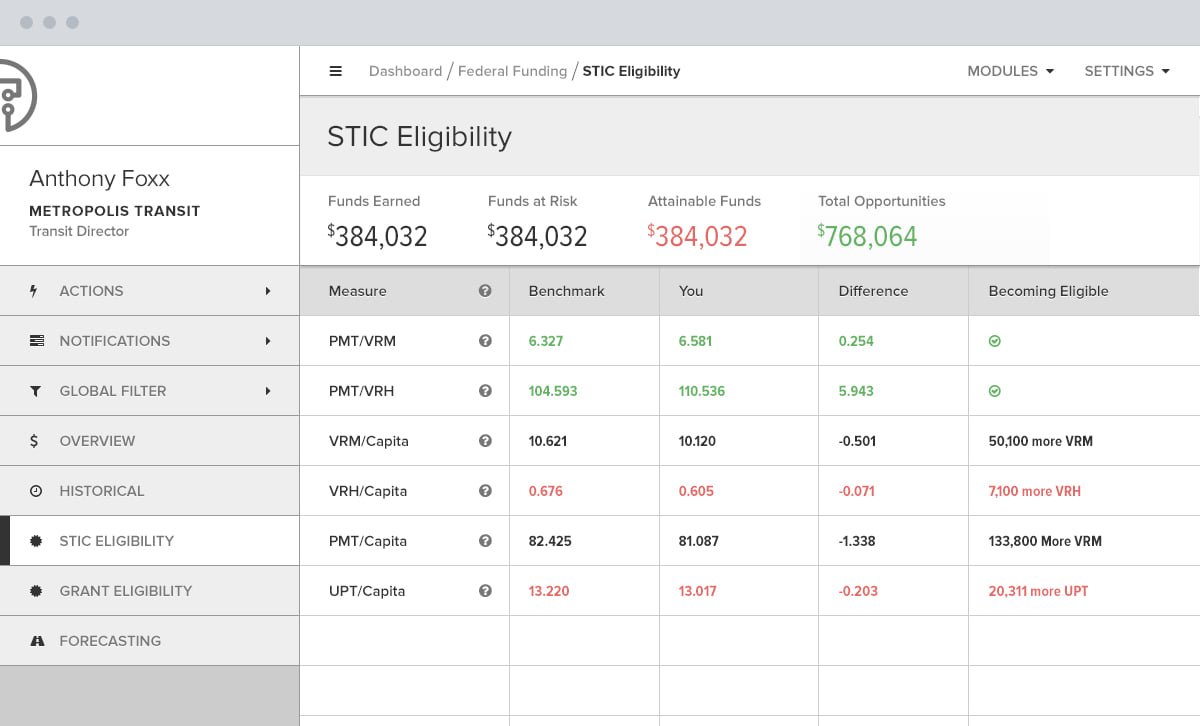Viewport: 1200px width, 726px height.
Task: Click the Funds at Risk value
Action: (x=538, y=236)
